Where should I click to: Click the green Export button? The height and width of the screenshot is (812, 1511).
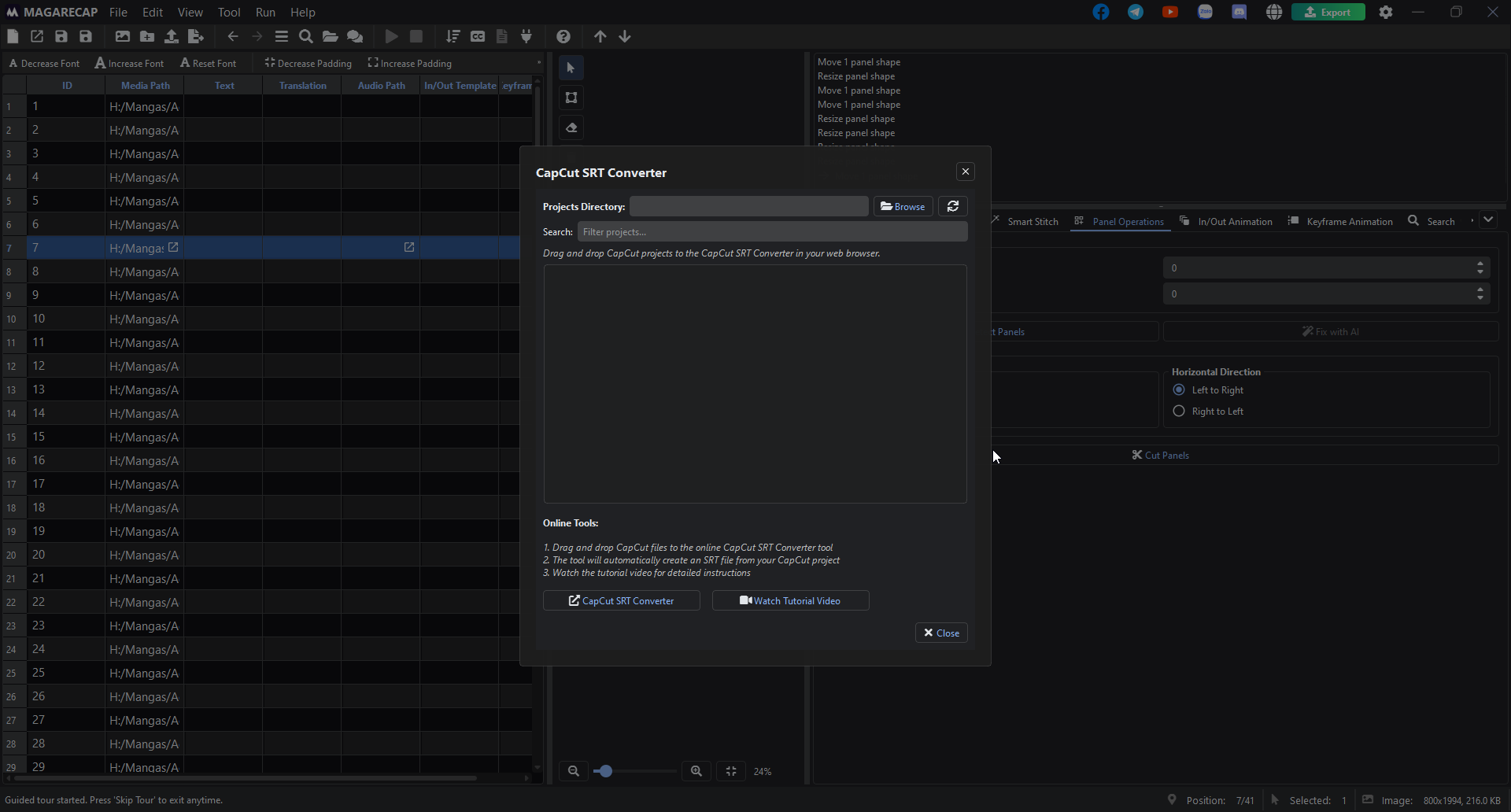pyautogui.click(x=1328, y=12)
